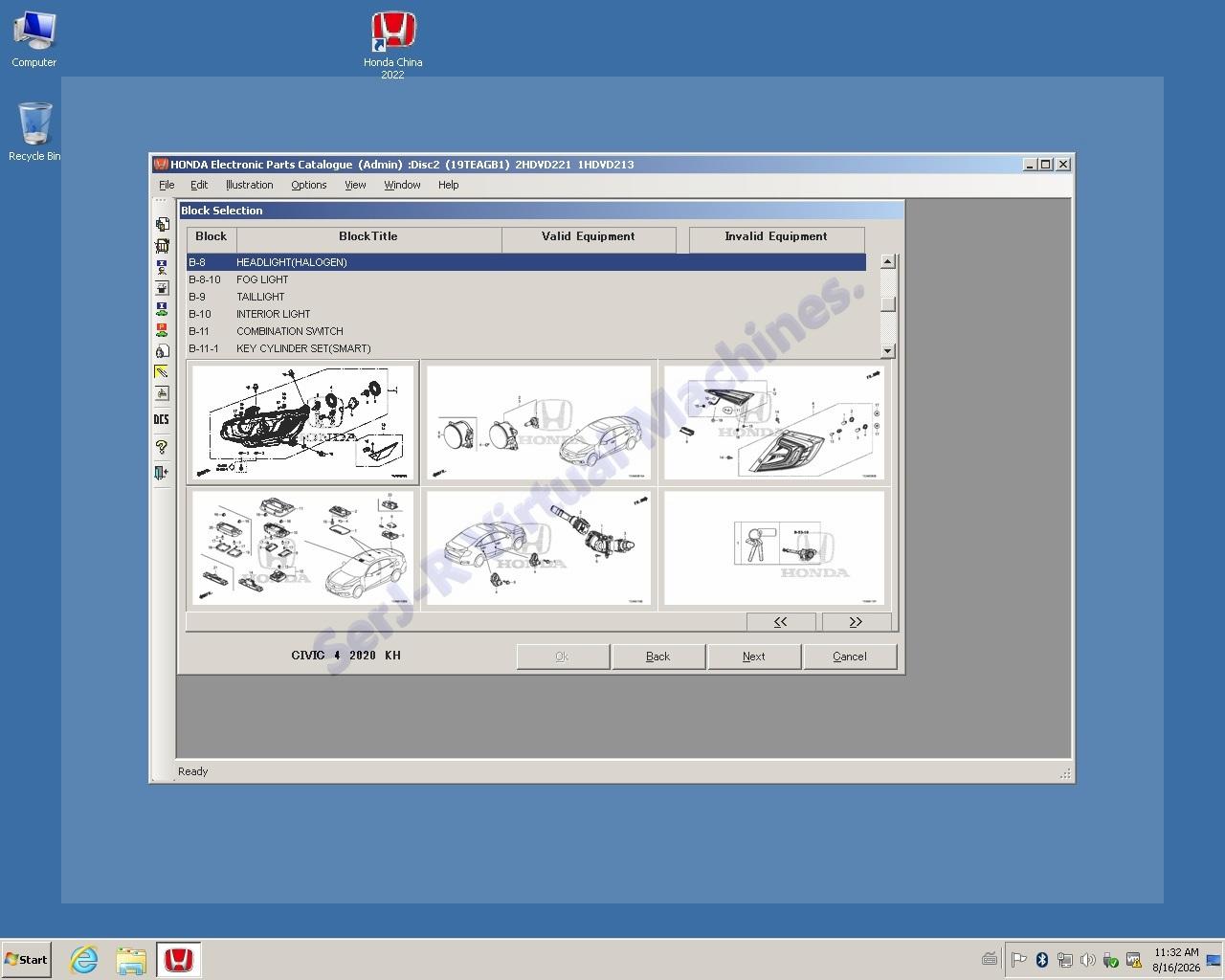Click the DCS sidebar icon
This screenshot has width=1225, height=980.
pyautogui.click(x=161, y=419)
